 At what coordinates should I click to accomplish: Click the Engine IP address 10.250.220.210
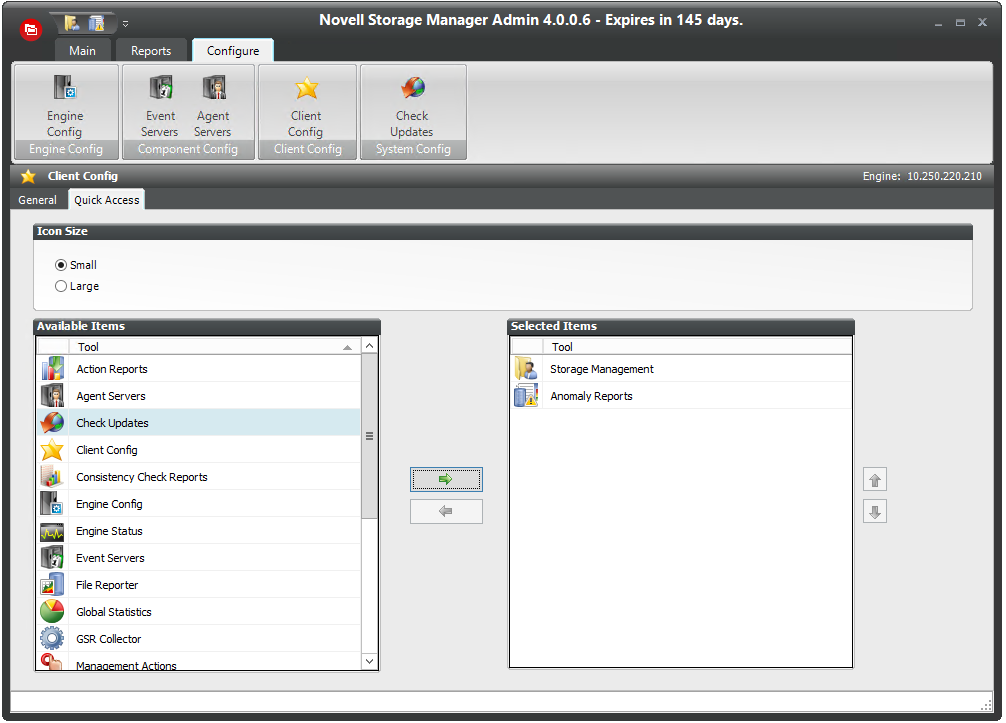pyautogui.click(x=944, y=176)
